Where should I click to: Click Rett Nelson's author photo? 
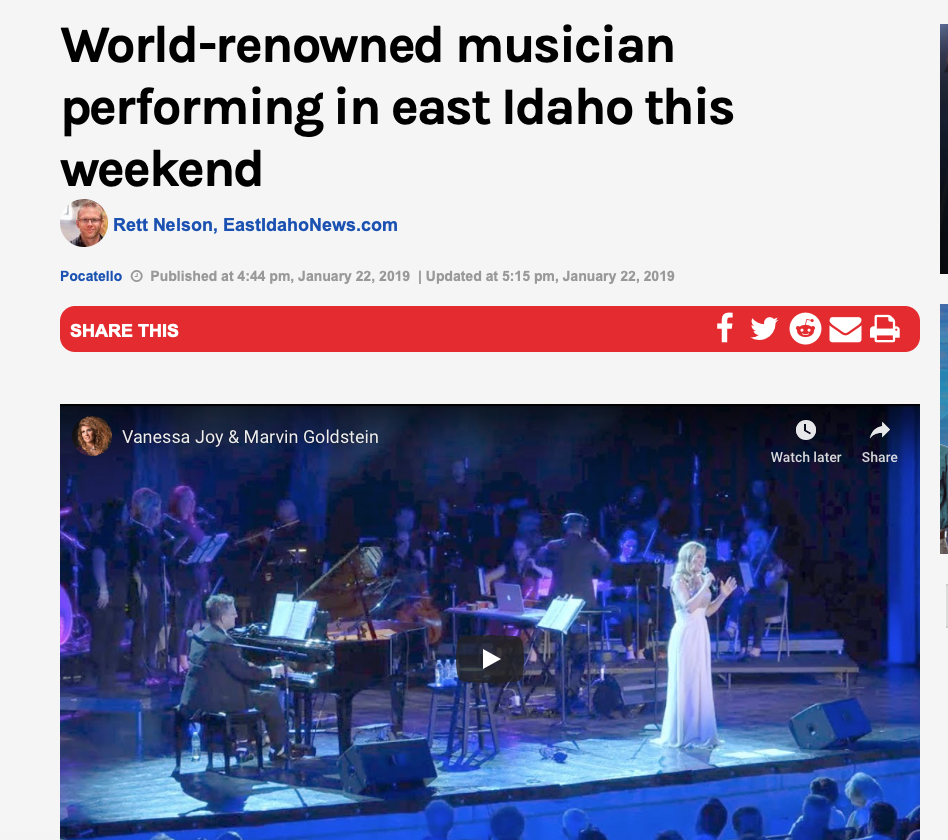84,223
